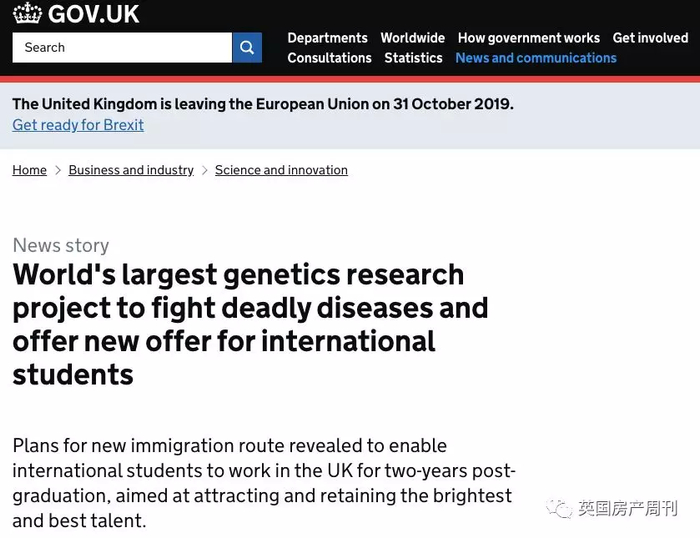Select Get involved in the header
Screen dimensions: 700x538
[650, 38]
